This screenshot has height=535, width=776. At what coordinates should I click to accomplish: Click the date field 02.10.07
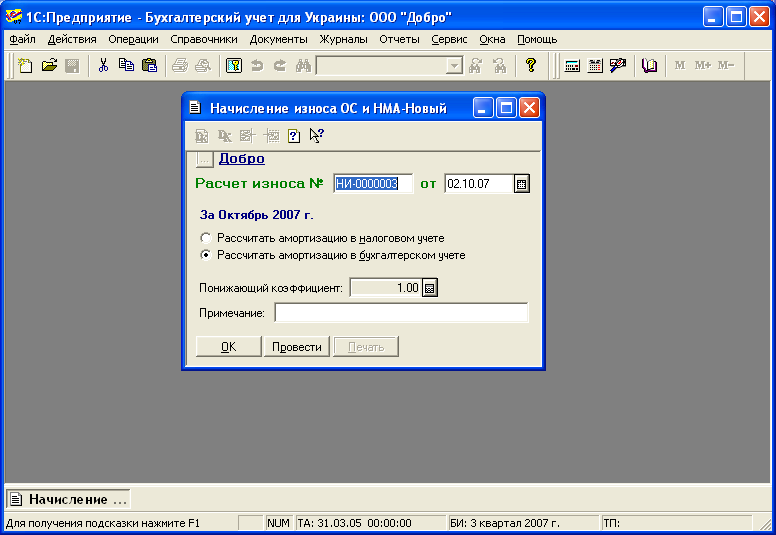pyautogui.click(x=479, y=184)
